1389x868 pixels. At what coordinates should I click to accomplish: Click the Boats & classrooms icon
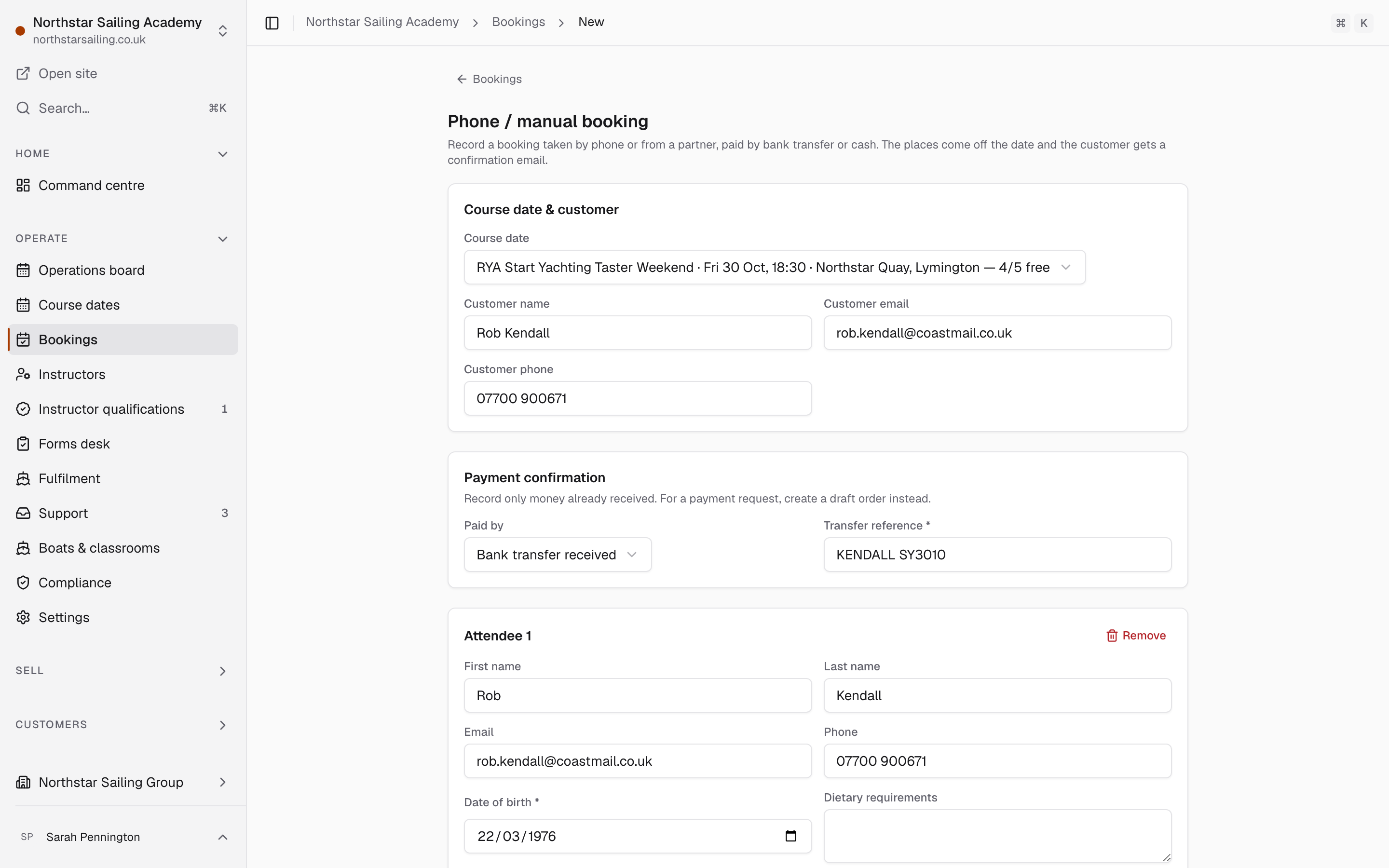pyautogui.click(x=23, y=548)
